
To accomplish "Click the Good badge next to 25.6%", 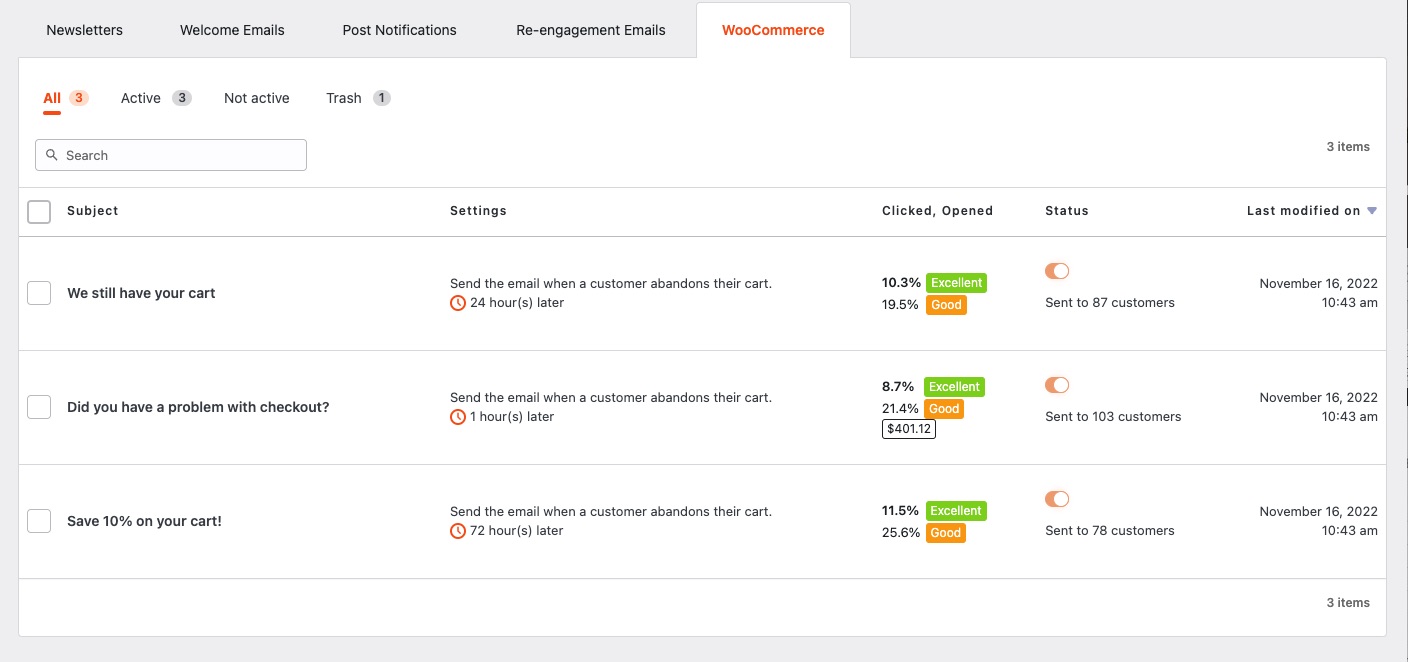I will click(x=945, y=533).
